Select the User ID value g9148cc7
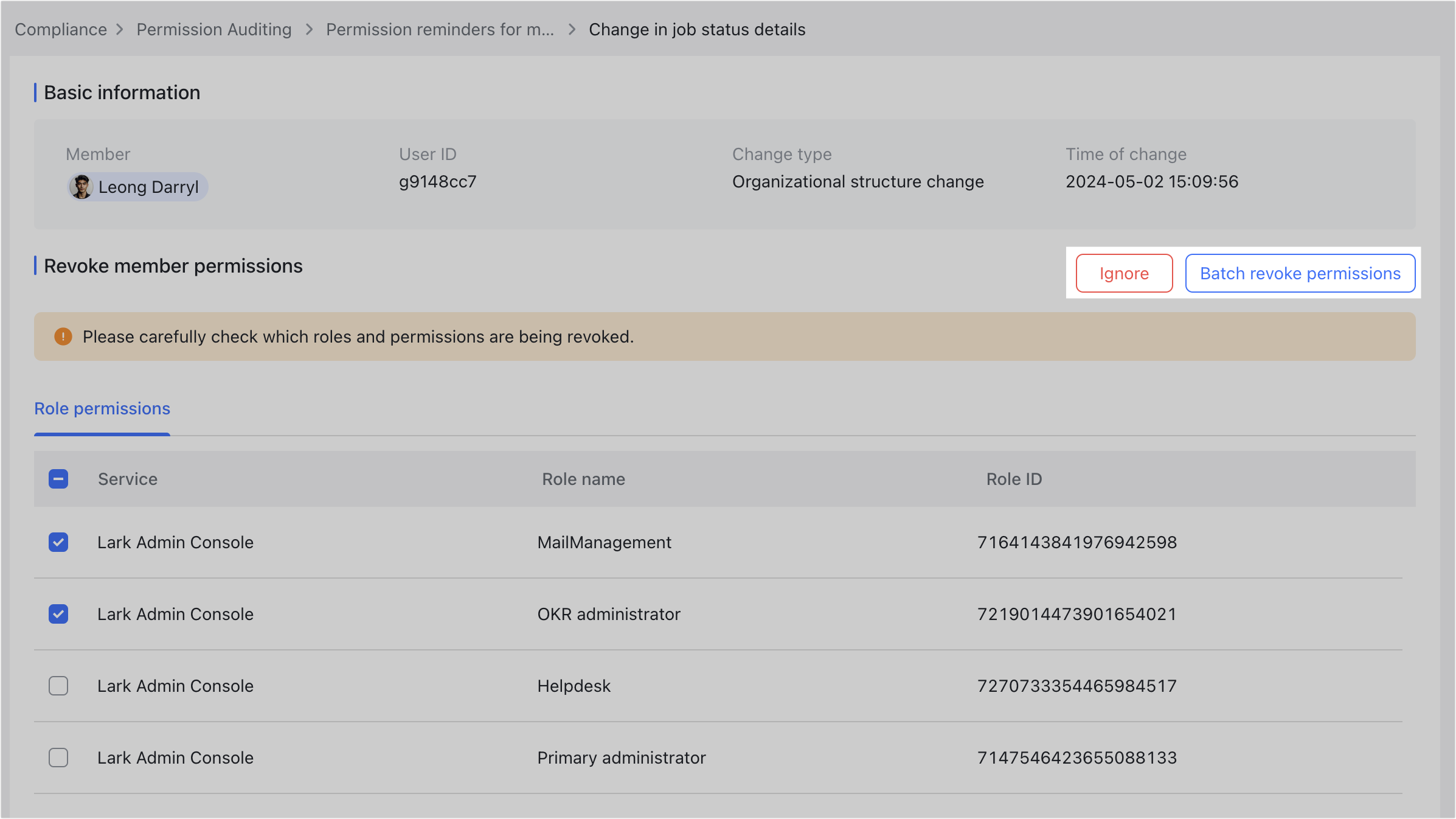The height and width of the screenshot is (819, 1456). [x=437, y=181]
